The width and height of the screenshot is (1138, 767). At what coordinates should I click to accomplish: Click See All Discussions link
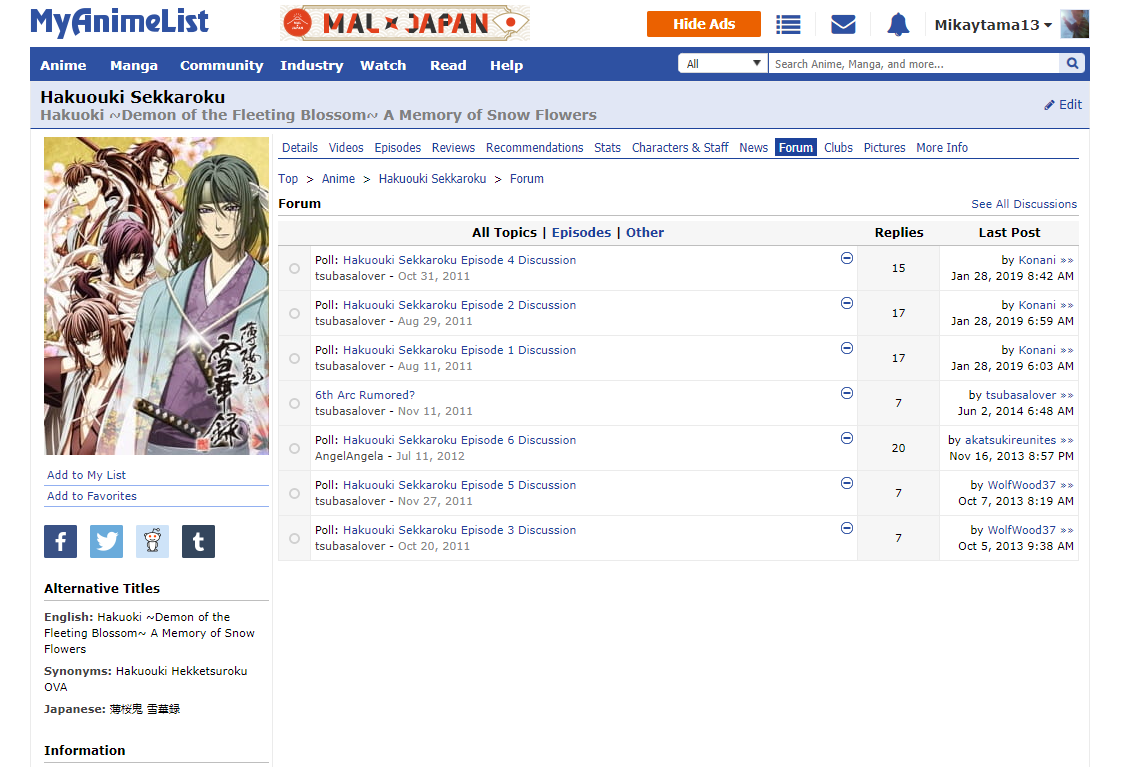(x=1024, y=204)
